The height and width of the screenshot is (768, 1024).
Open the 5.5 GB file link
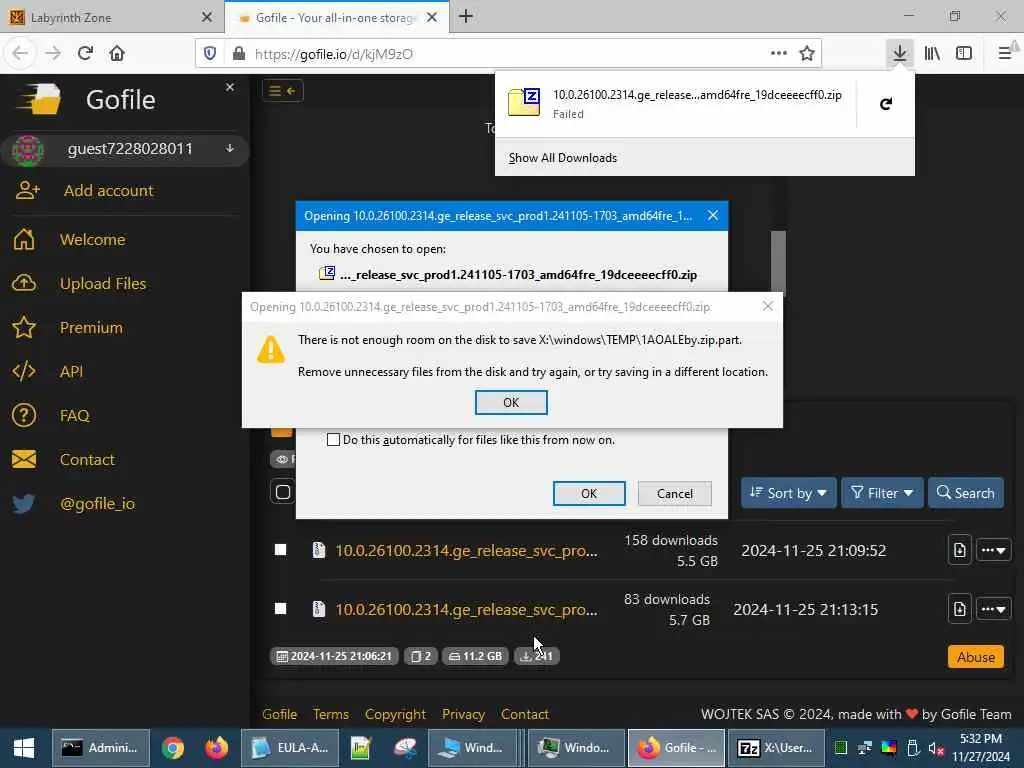tap(466, 551)
